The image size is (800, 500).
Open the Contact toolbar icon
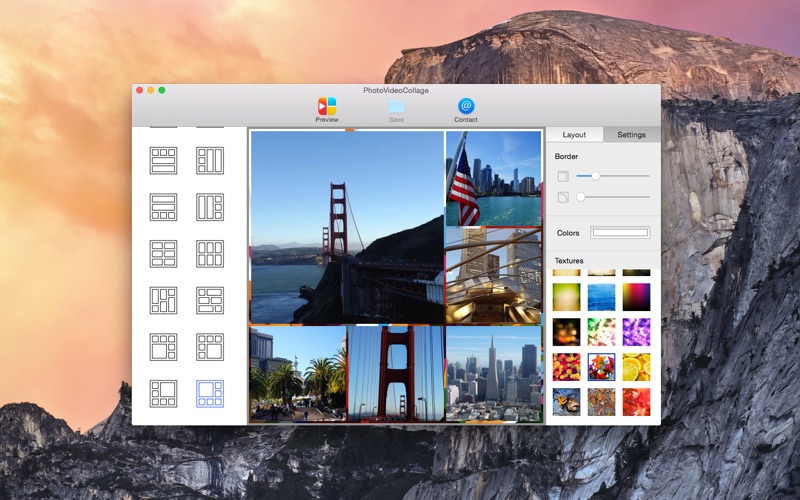pos(466,106)
